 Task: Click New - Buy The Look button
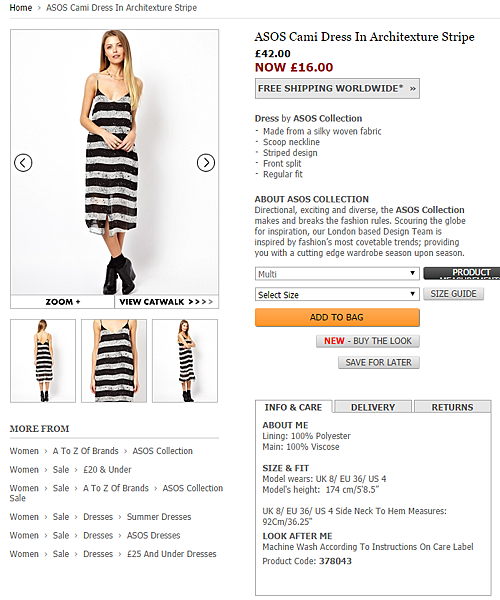368,341
